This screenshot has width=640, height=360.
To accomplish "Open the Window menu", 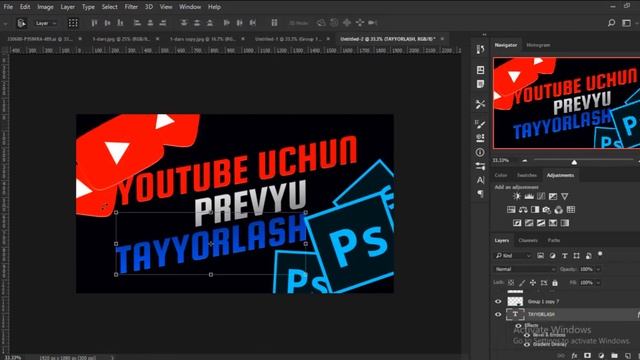I will point(190,7).
